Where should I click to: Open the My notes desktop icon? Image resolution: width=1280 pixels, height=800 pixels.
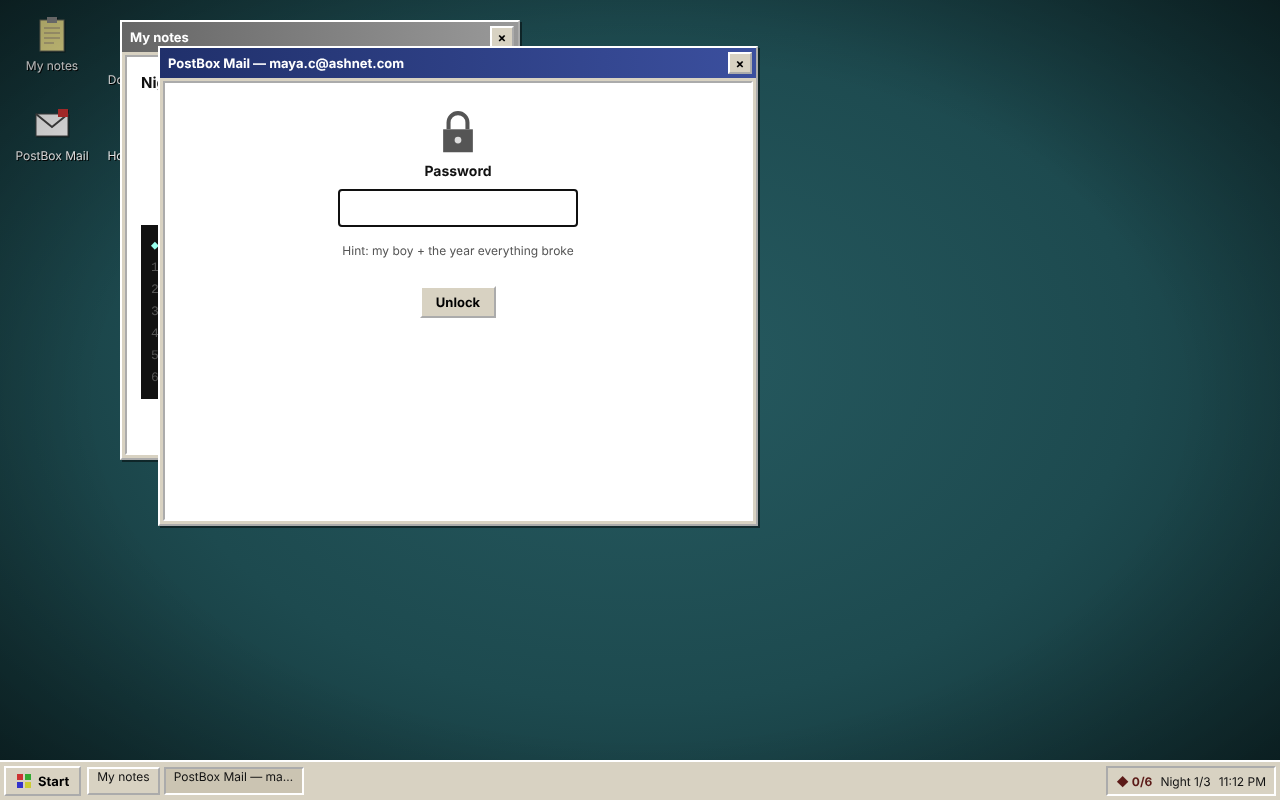click(x=52, y=45)
